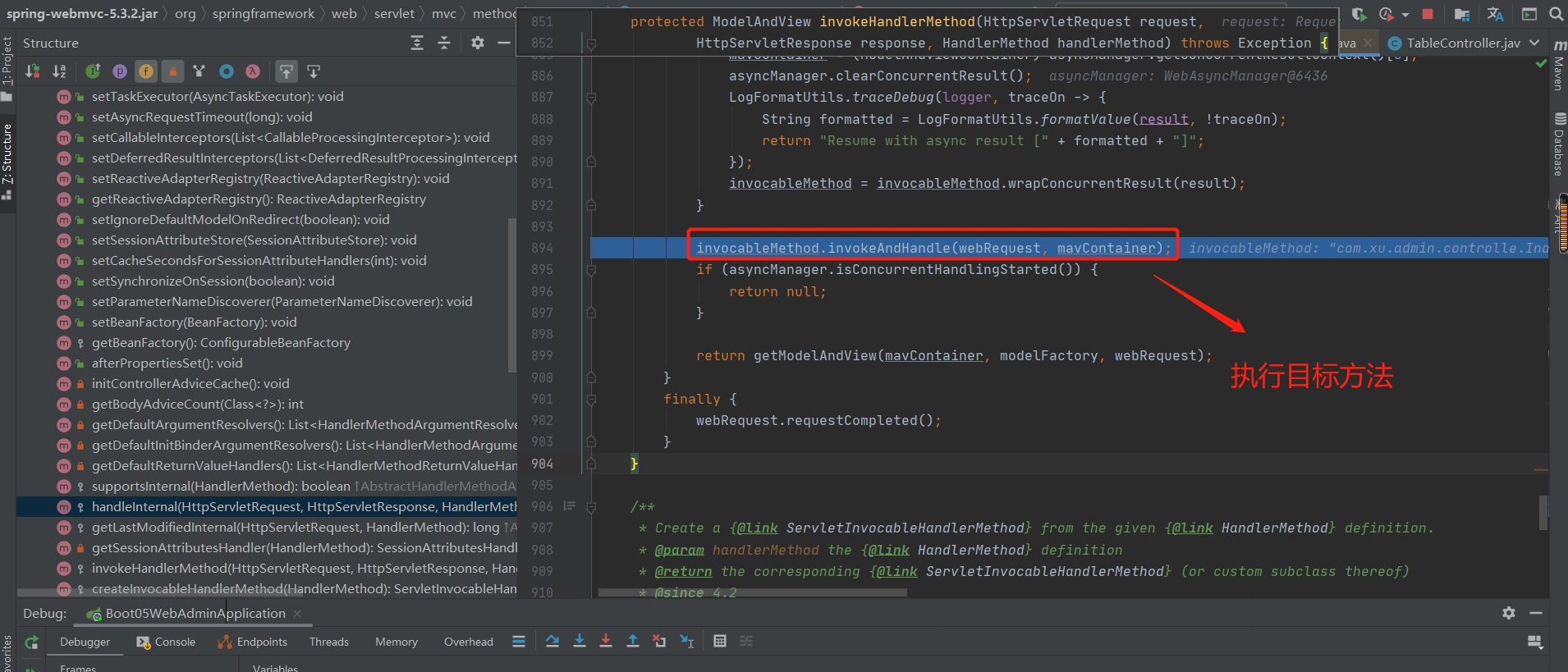Toggle Sort by Visibility in Structure toolbar
The width and height of the screenshot is (1568, 672).
pos(33,71)
